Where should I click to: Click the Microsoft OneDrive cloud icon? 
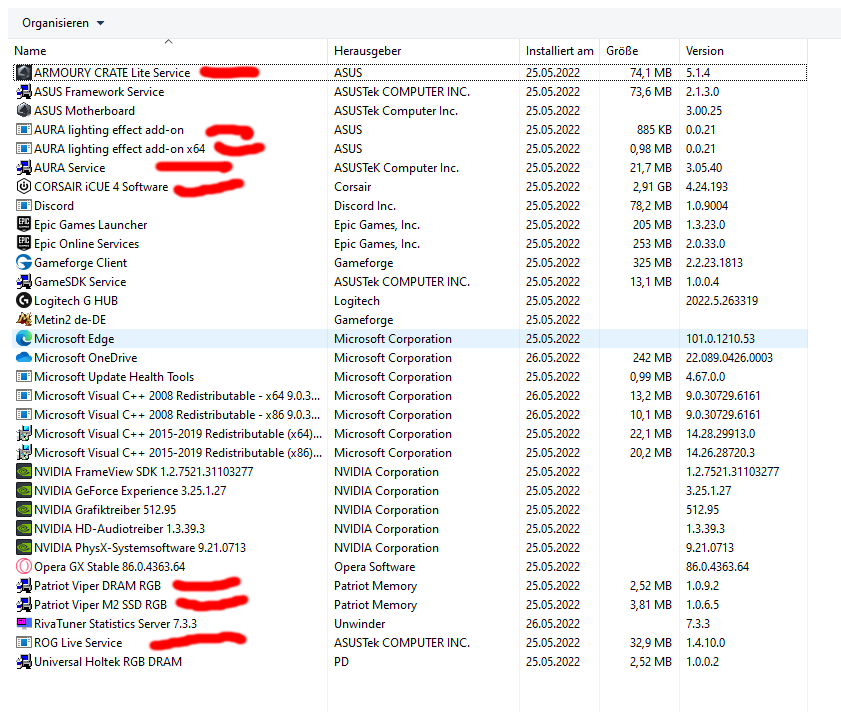(x=24, y=357)
